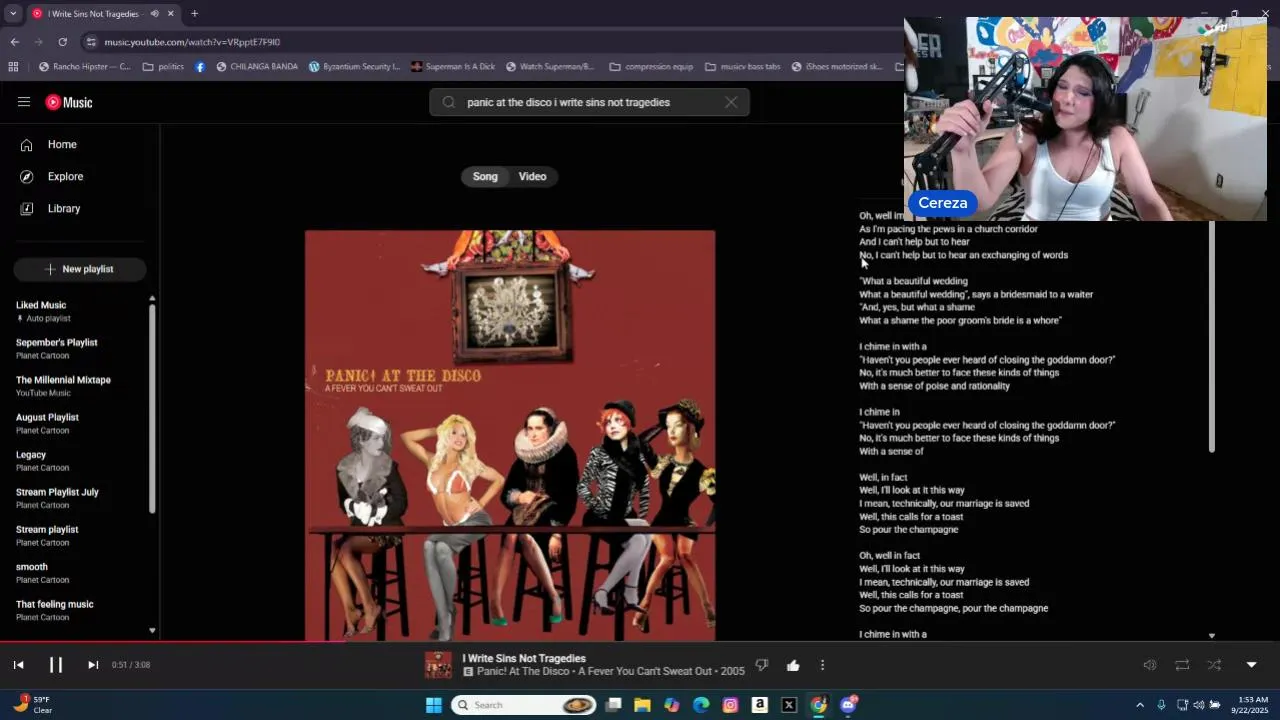Click sidebar playlist scroll down arrow

tap(152, 631)
